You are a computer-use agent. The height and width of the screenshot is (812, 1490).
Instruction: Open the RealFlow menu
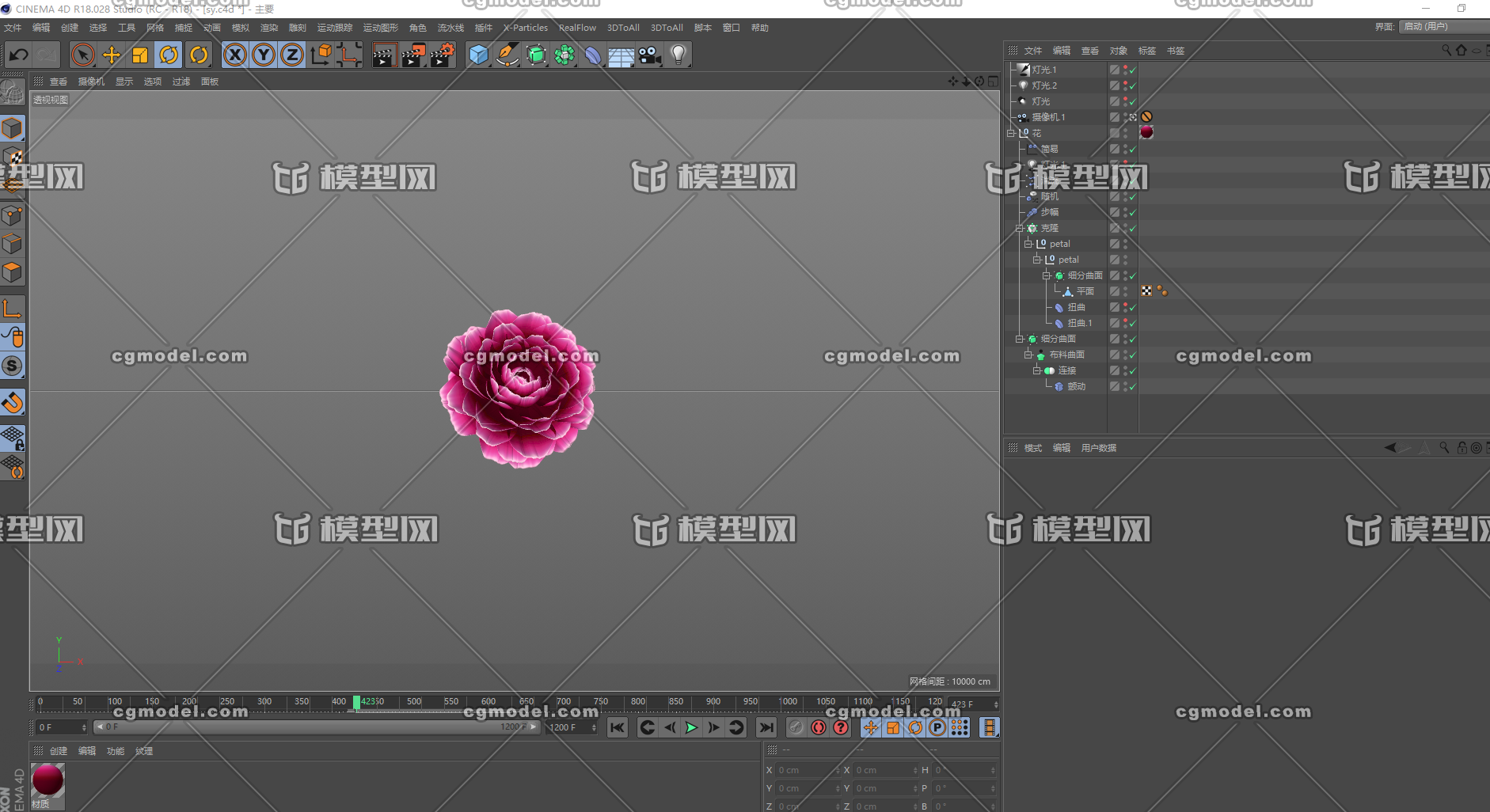pos(577,28)
